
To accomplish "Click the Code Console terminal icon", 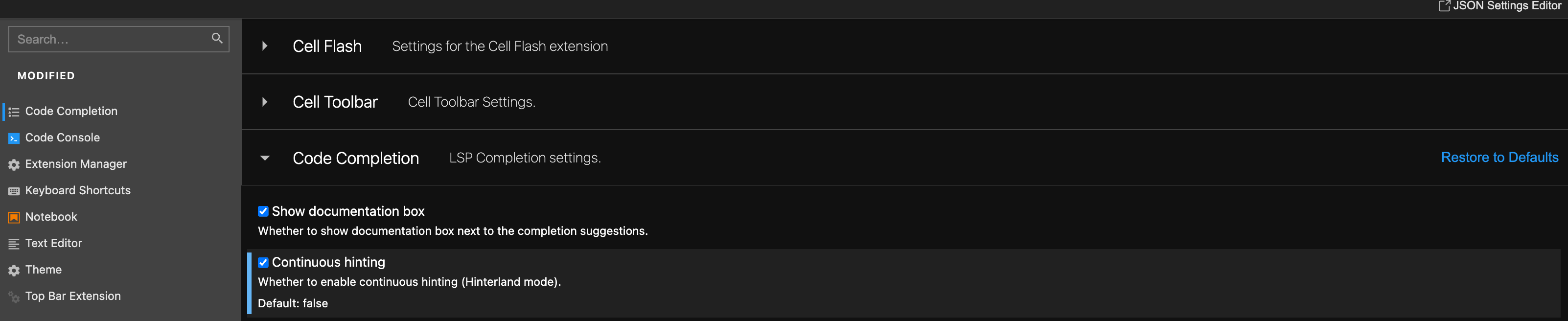I will point(14,138).
